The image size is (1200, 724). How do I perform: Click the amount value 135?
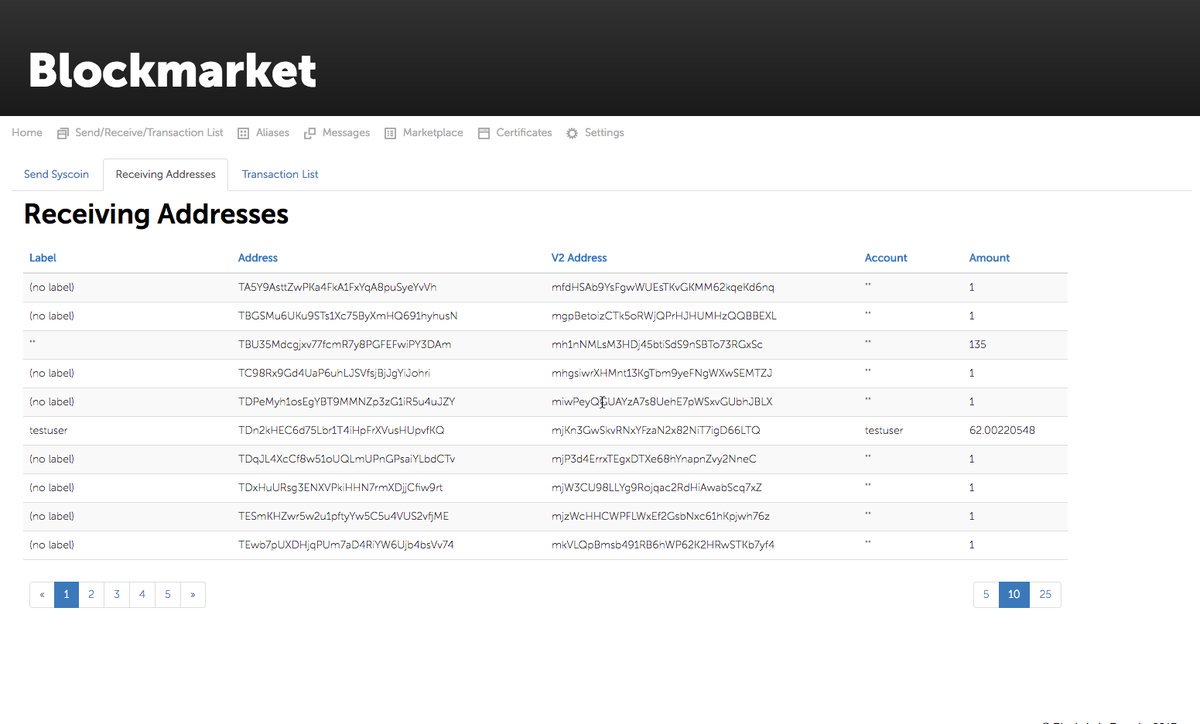(x=977, y=345)
